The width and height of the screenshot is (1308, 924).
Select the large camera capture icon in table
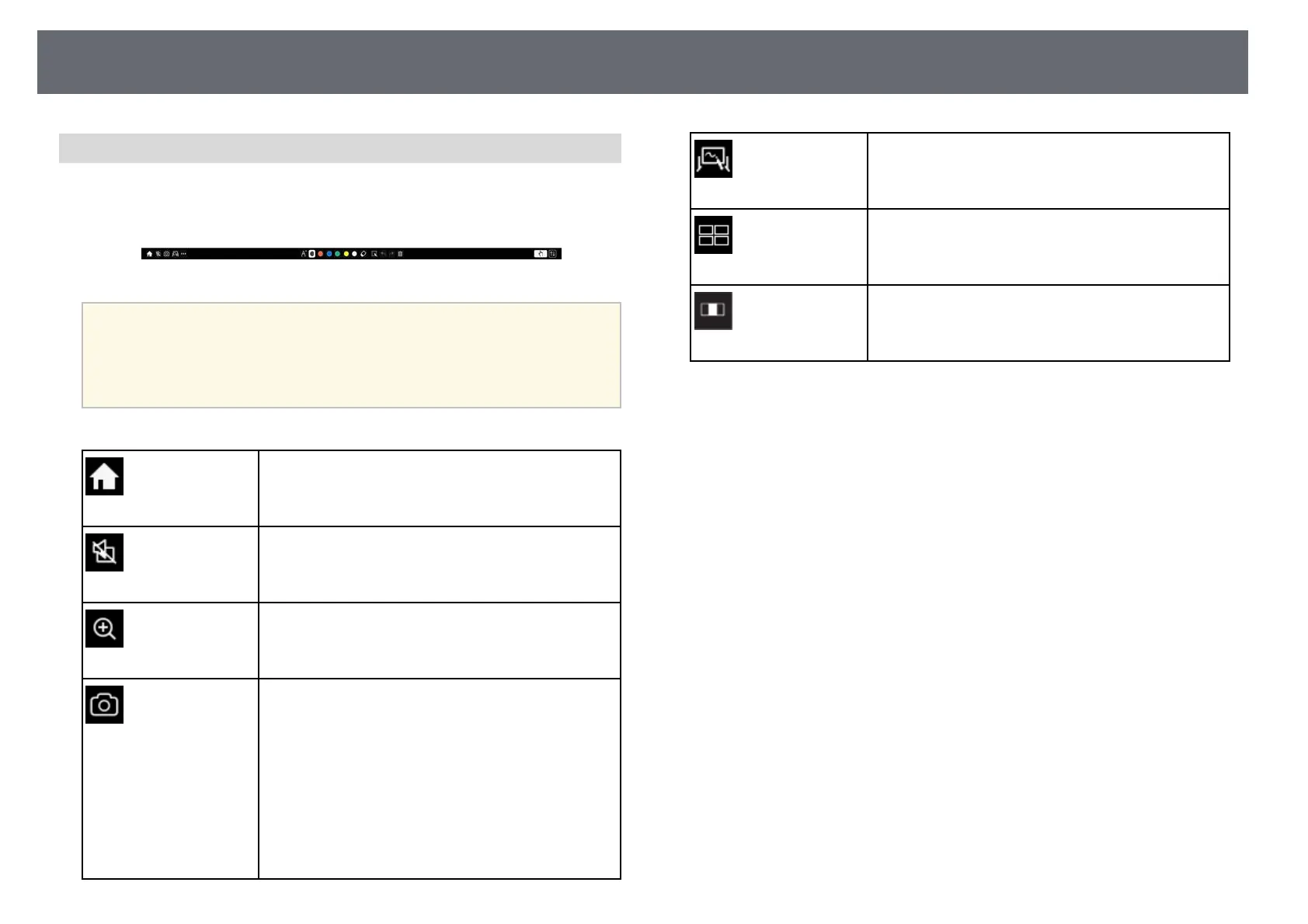coord(104,704)
